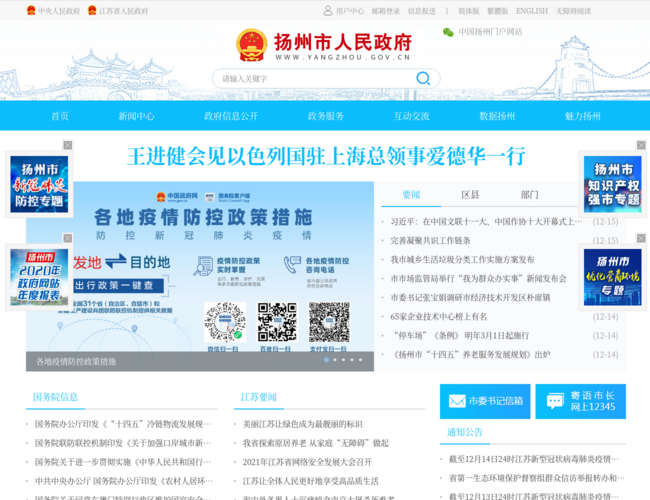Click the 支付宝扫一扫 QR code
Viewport: 650px width, 500px height.
pos(329,322)
